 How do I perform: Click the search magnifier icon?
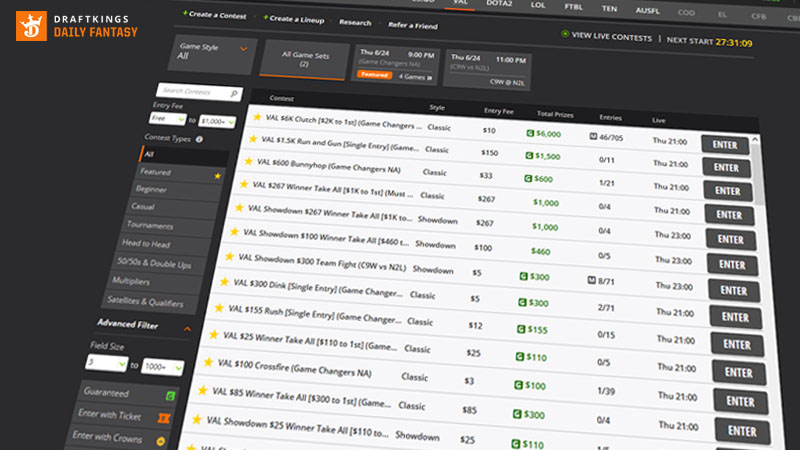click(234, 93)
